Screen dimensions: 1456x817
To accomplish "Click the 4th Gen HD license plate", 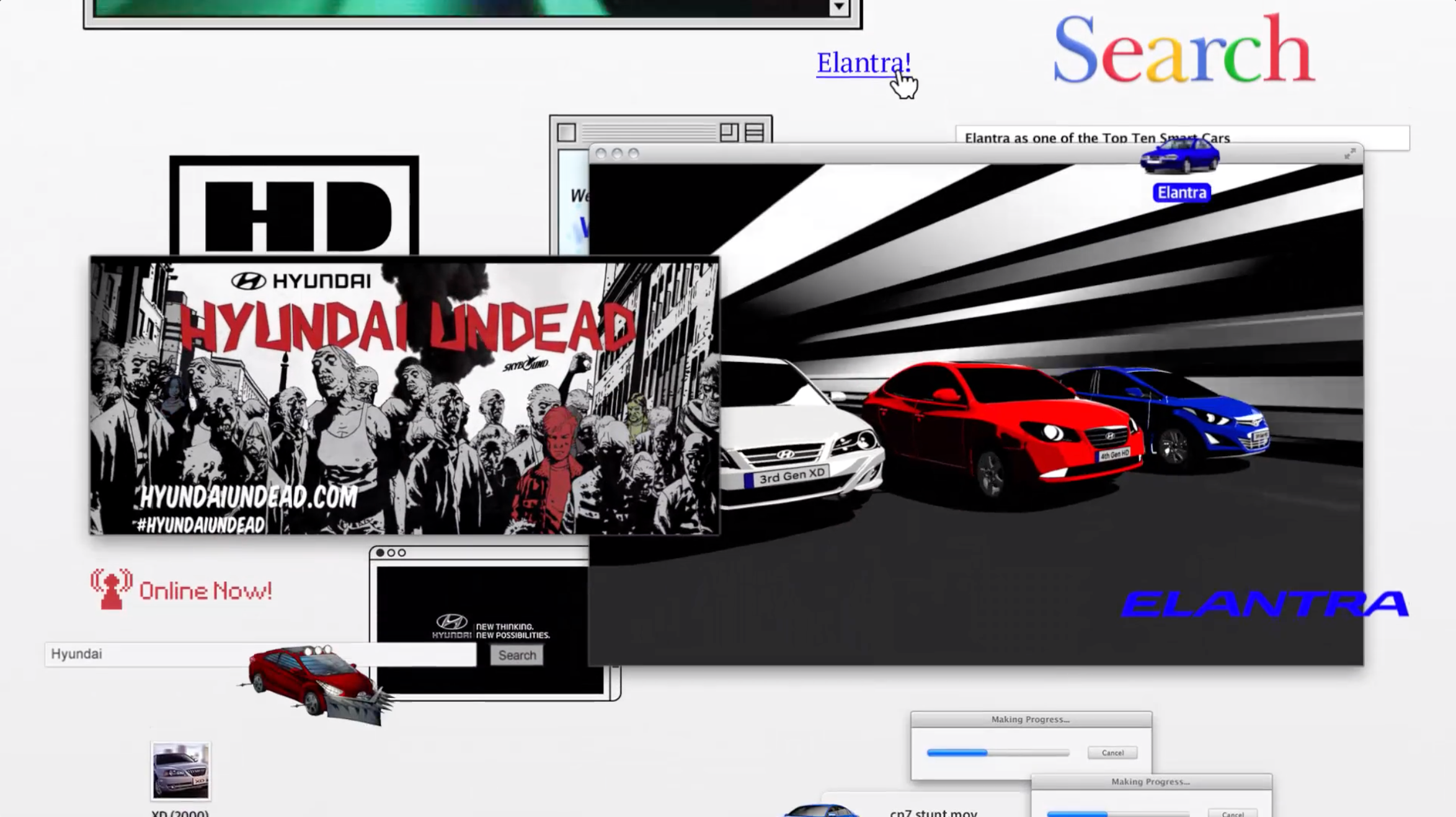I will coord(1114,454).
